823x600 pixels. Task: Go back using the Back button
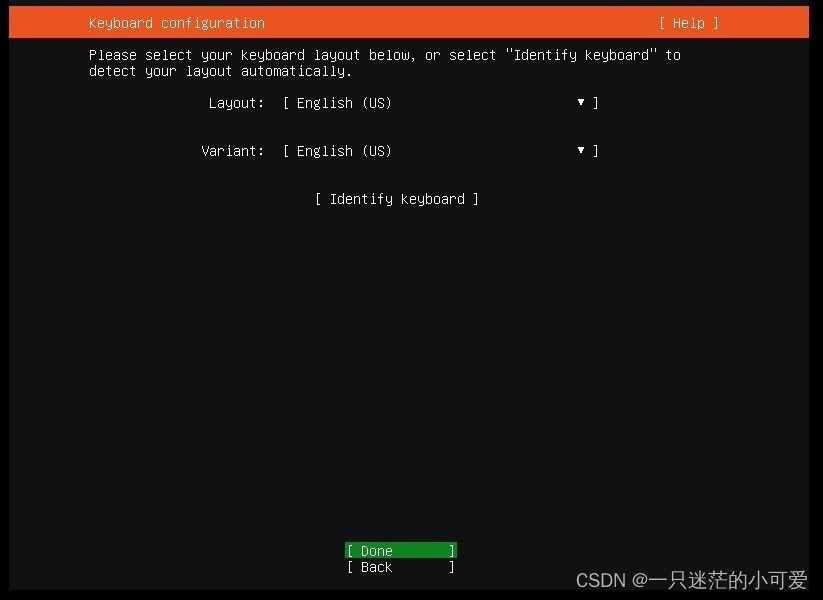pyautogui.click(x=400, y=567)
